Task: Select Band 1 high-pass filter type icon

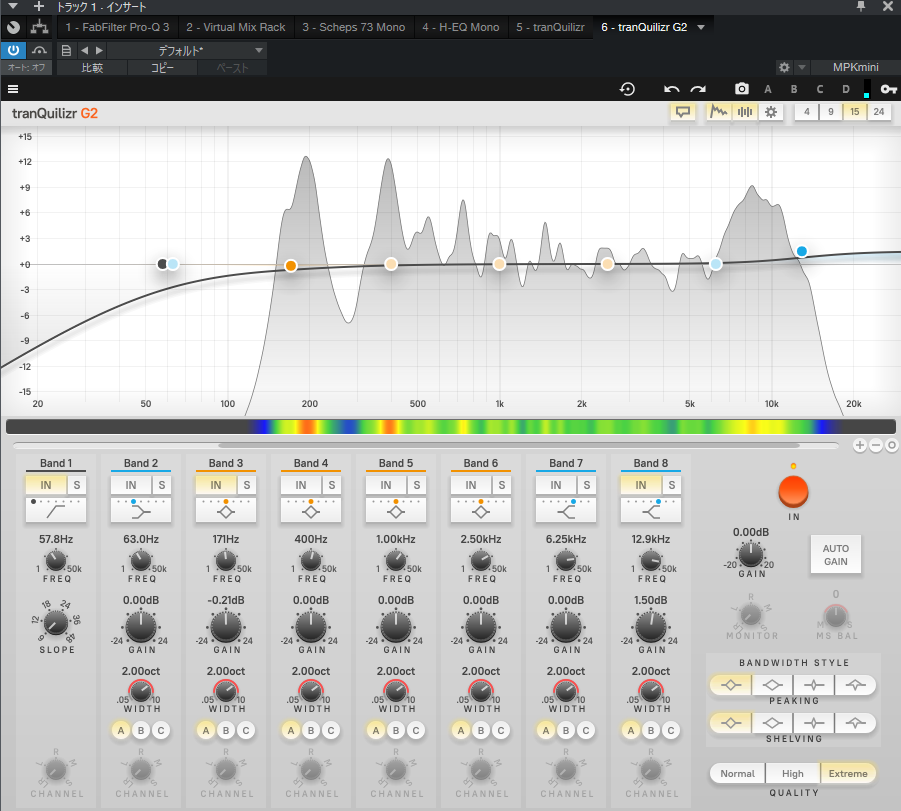Action: (x=56, y=510)
